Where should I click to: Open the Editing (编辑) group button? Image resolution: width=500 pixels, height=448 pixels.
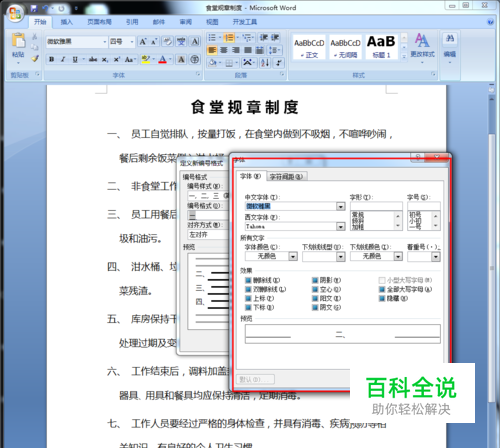(x=450, y=47)
